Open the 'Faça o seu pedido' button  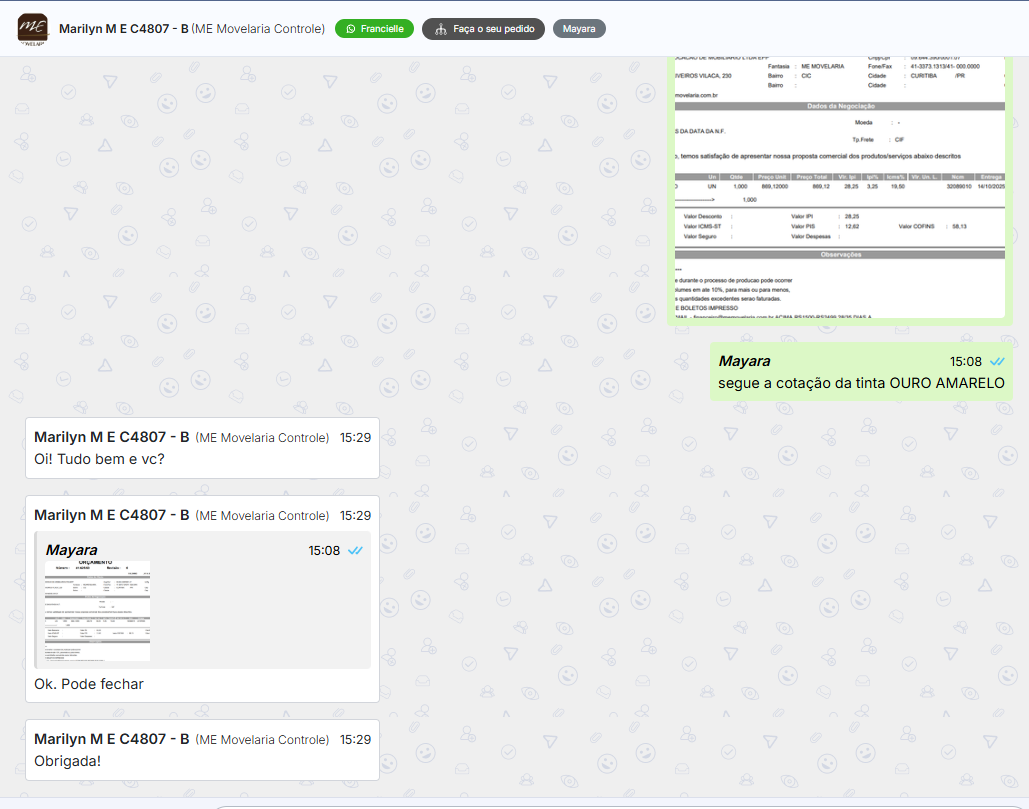coord(484,29)
